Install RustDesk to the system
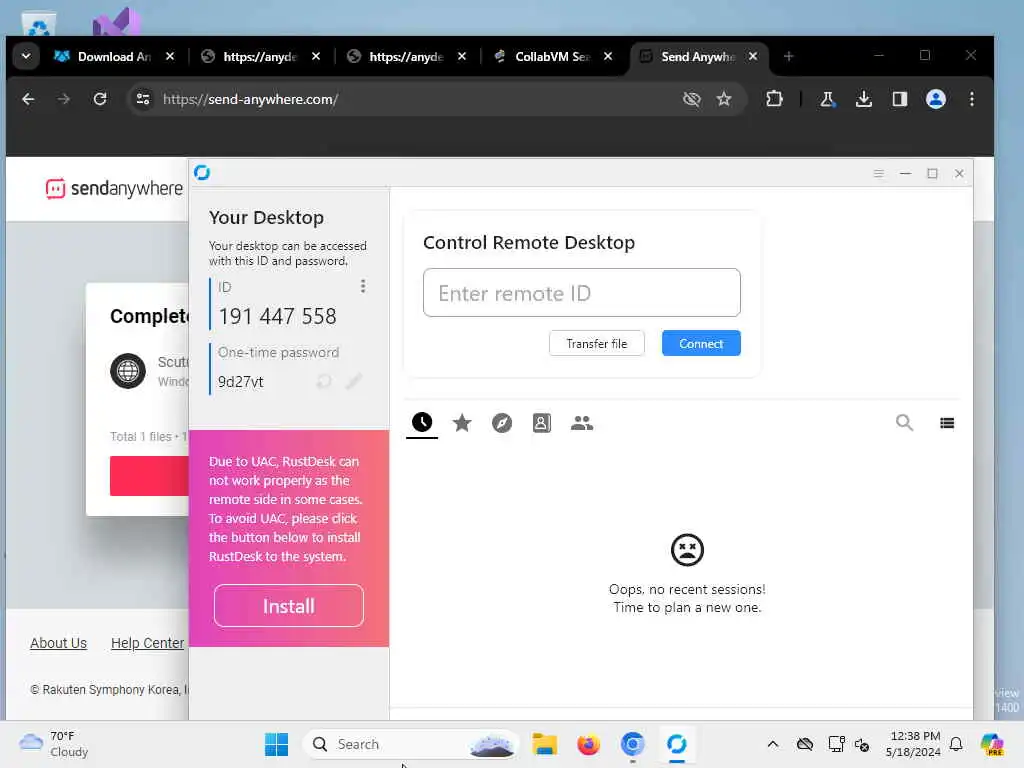This screenshot has height=768, width=1024. [289, 606]
